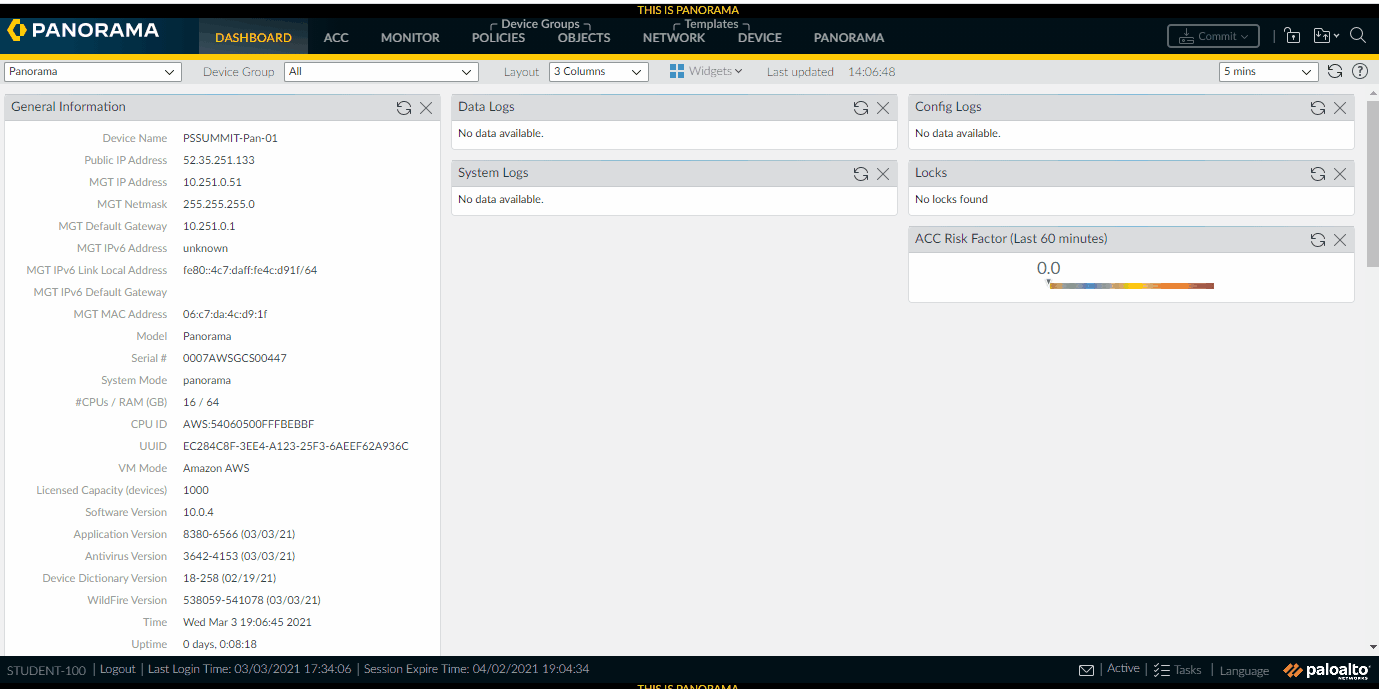
Task: Open the help question mark icon
Action: click(x=1360, y=71)
